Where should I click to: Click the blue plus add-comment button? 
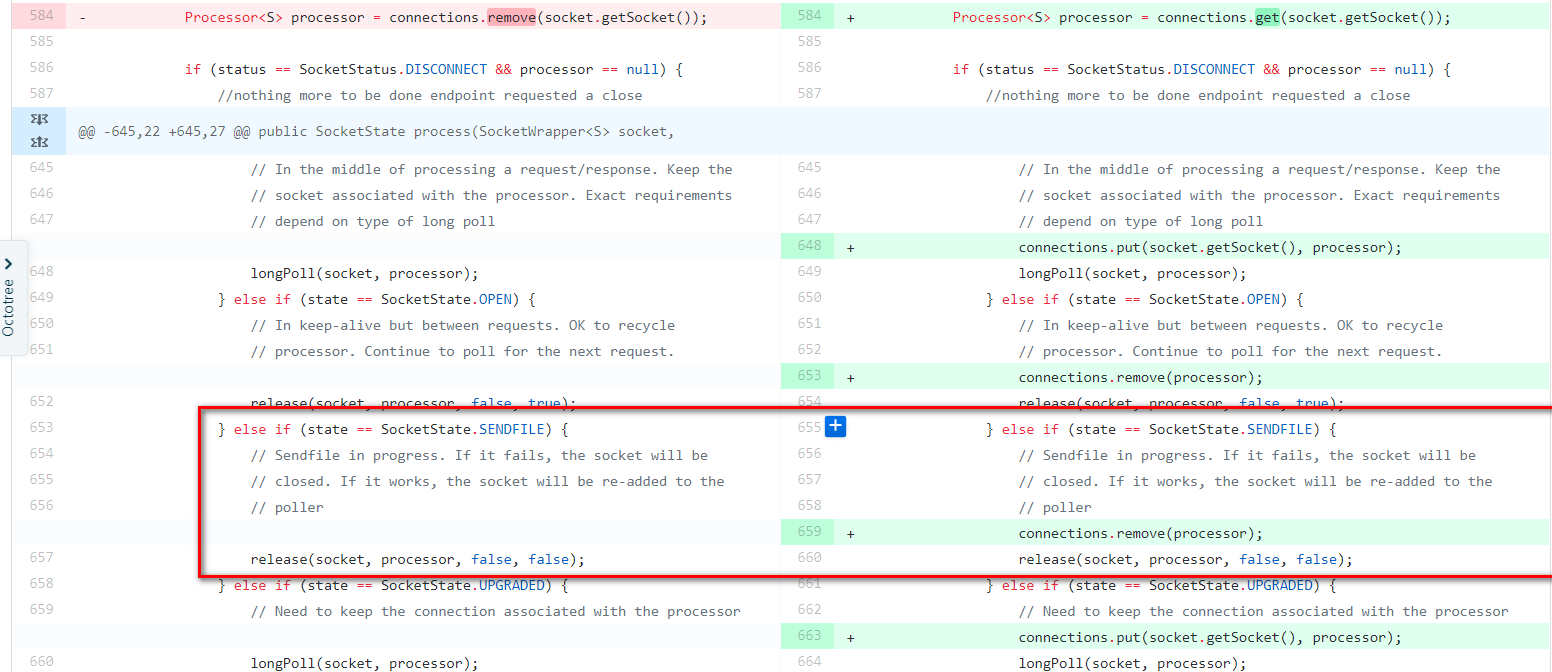pyautogui.click(x=836, y=428)
